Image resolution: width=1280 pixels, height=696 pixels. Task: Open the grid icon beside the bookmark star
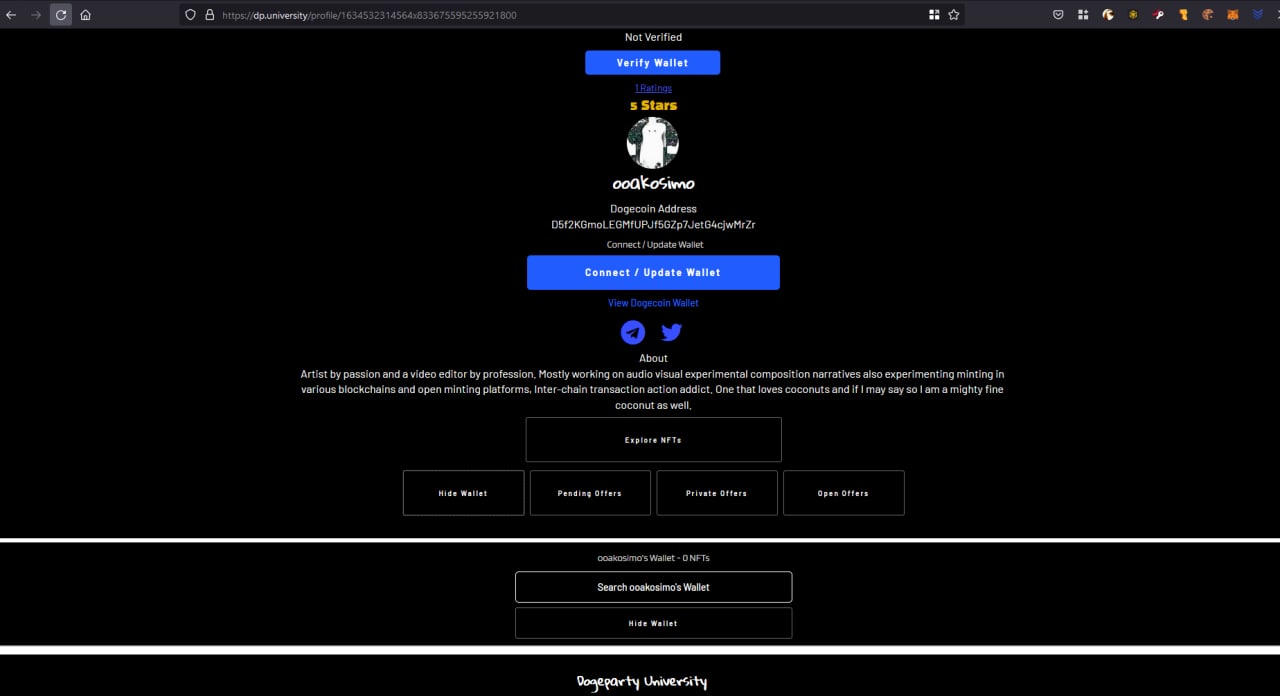[934, 15]
